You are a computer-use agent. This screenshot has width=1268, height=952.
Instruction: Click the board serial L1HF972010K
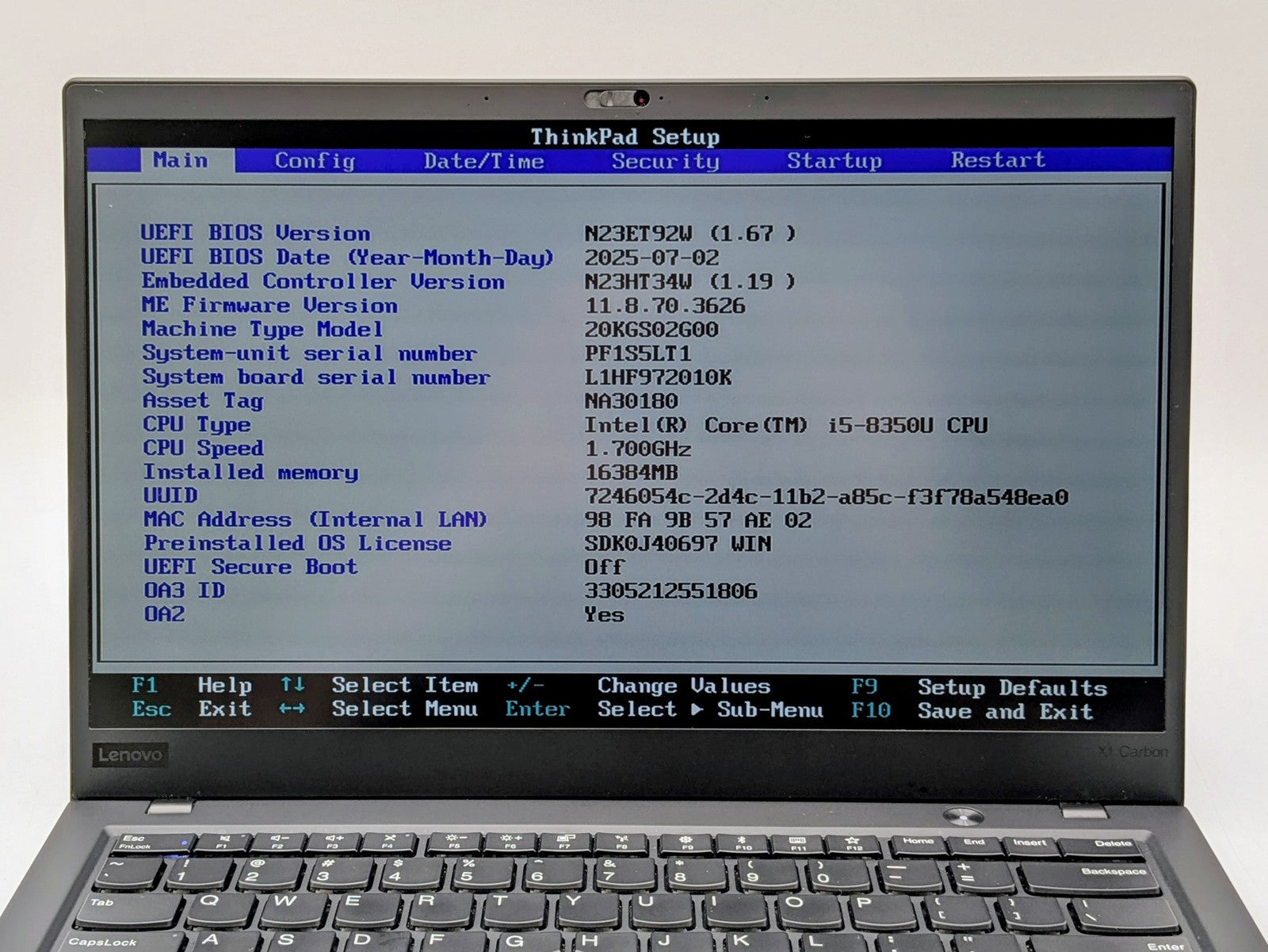tap(658, 377)
